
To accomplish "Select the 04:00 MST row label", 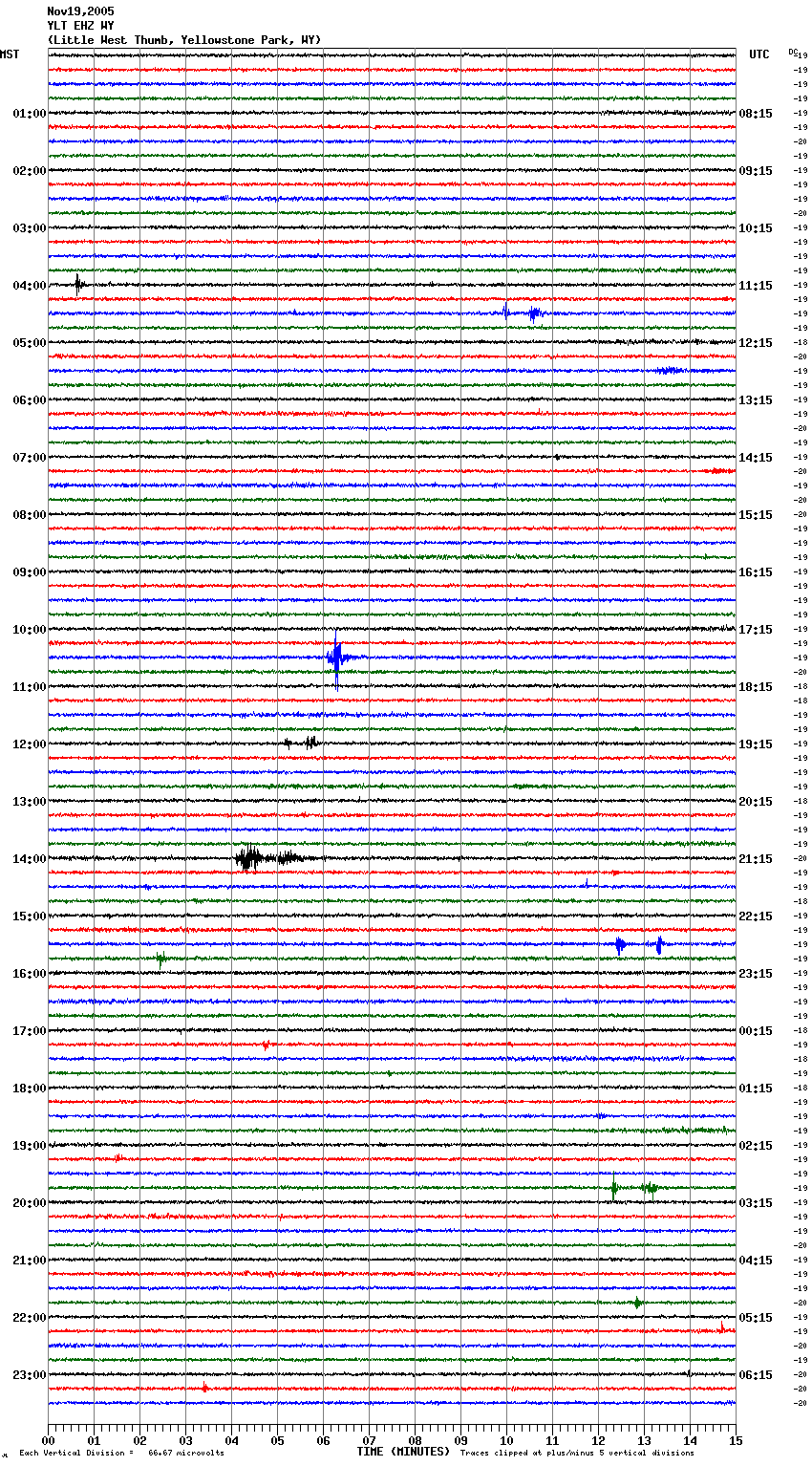I will (x=29, y=286).
